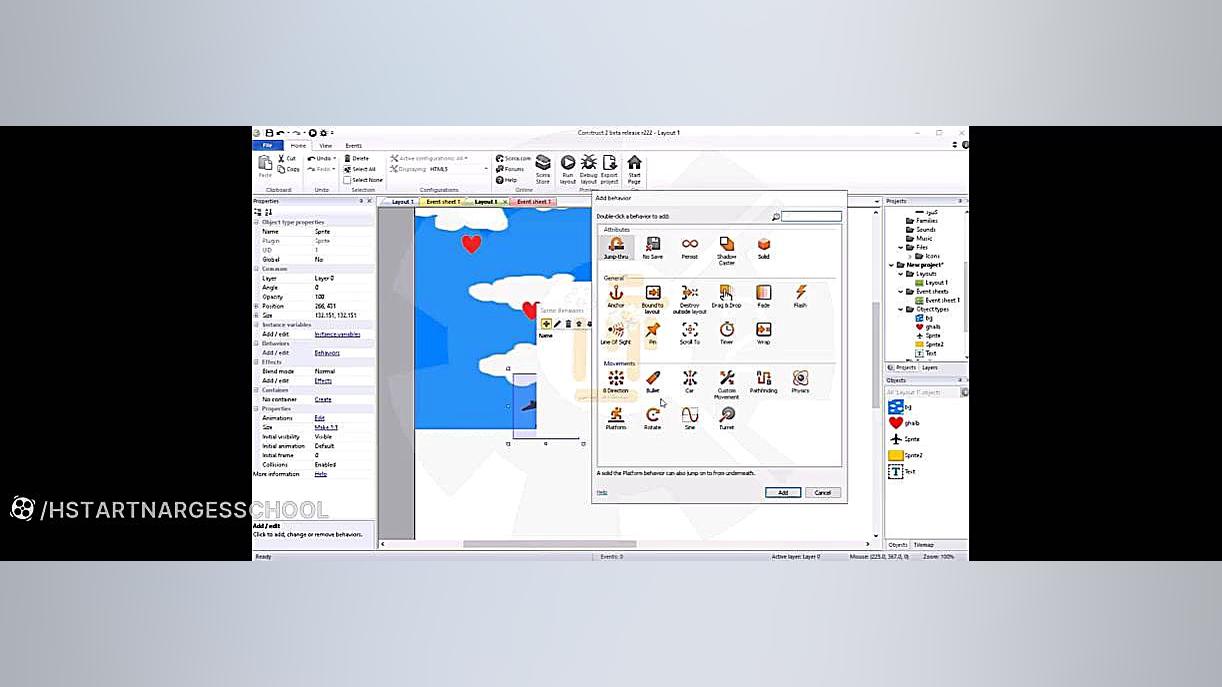
Task: Click the Cut button
Action: [x=286, y=158]
